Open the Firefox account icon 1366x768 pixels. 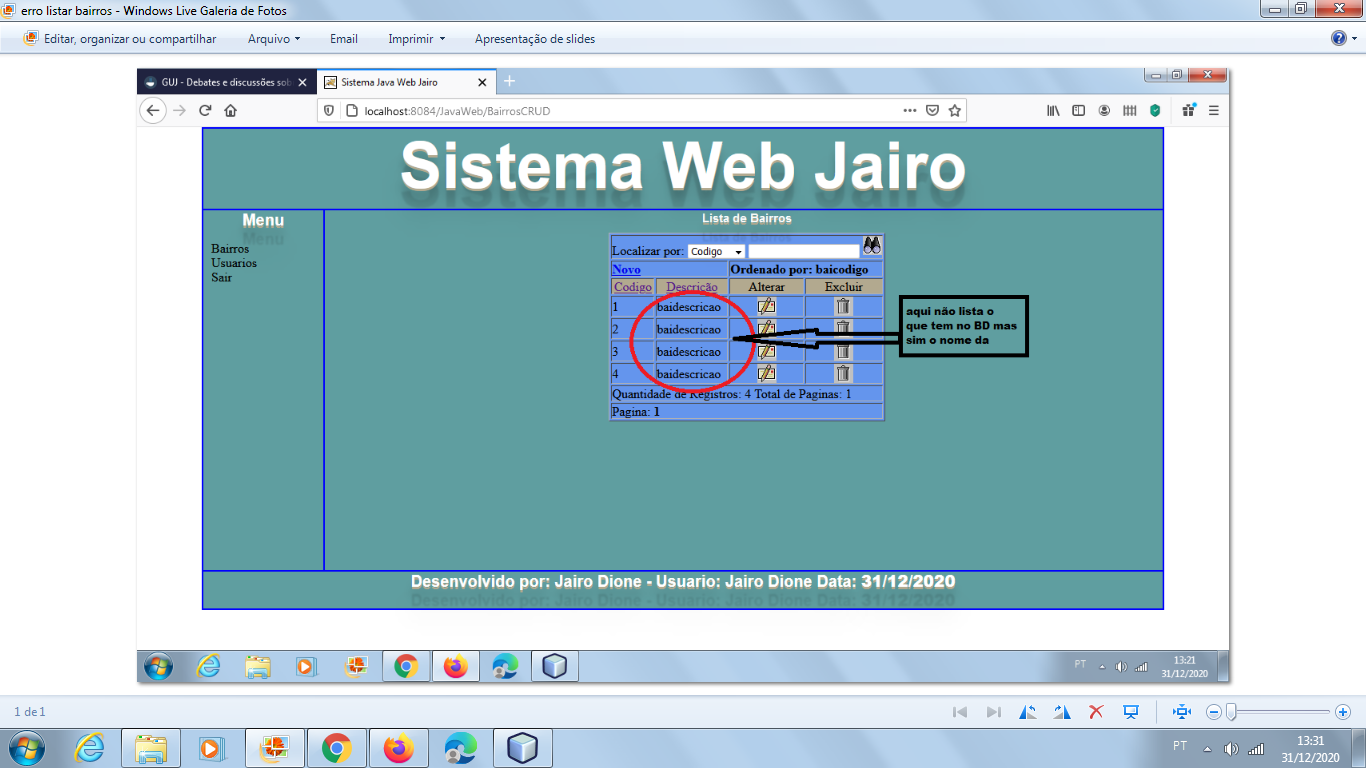click(x=1104, y=111)
